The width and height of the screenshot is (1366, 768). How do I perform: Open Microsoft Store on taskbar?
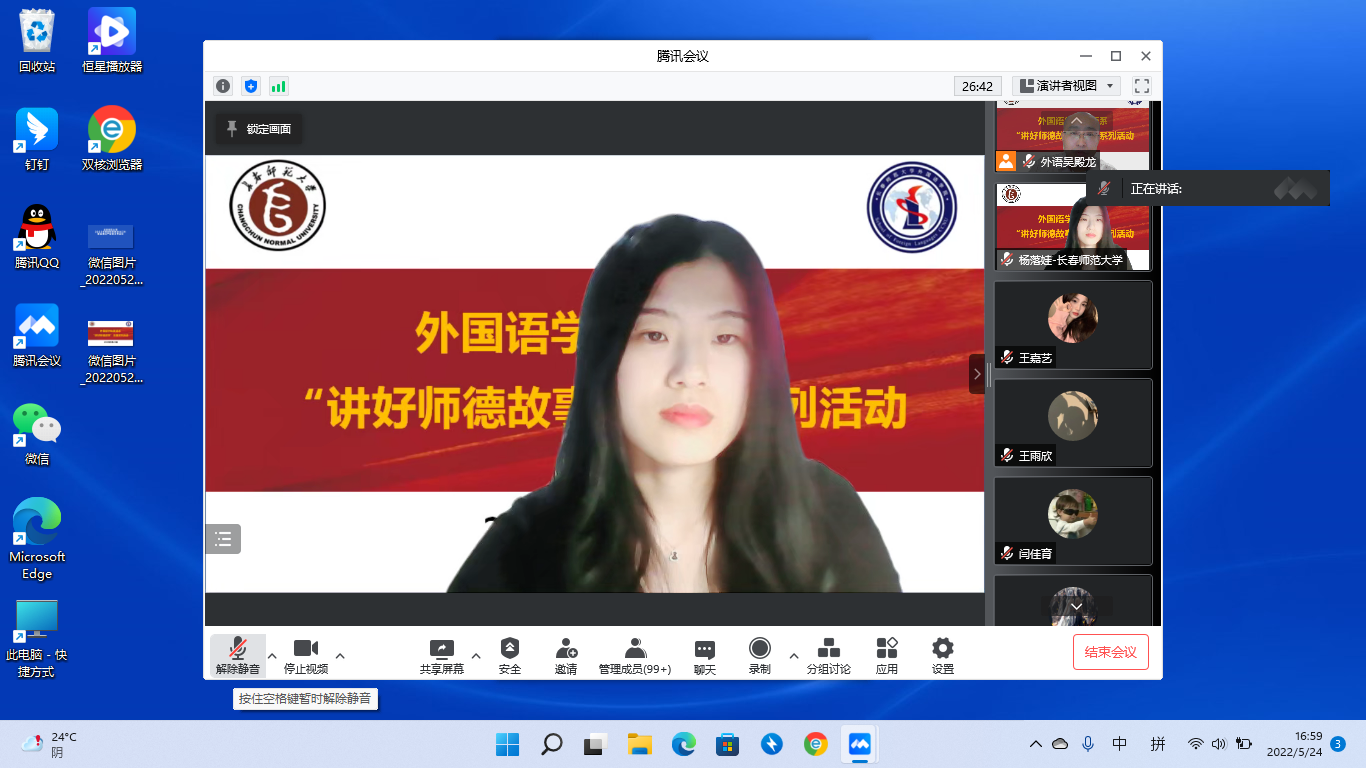coord(727,744)
